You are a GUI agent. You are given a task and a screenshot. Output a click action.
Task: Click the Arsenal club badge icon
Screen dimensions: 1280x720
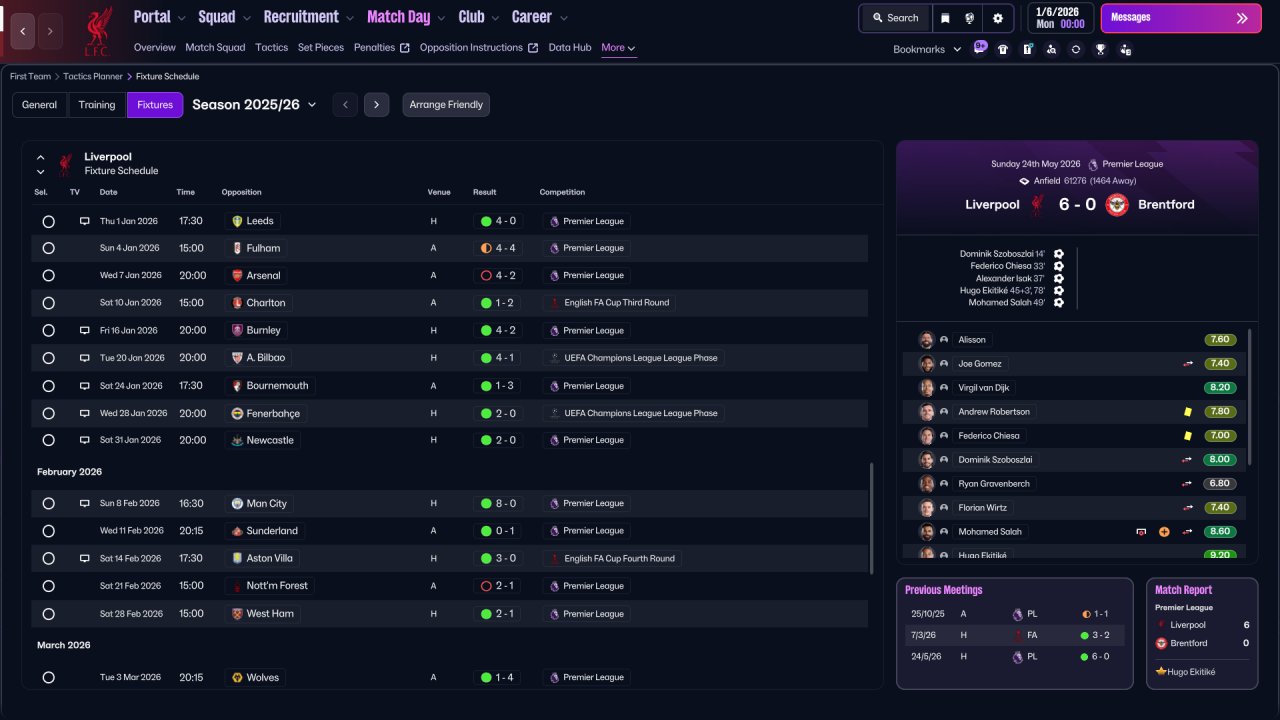point(237,275)
